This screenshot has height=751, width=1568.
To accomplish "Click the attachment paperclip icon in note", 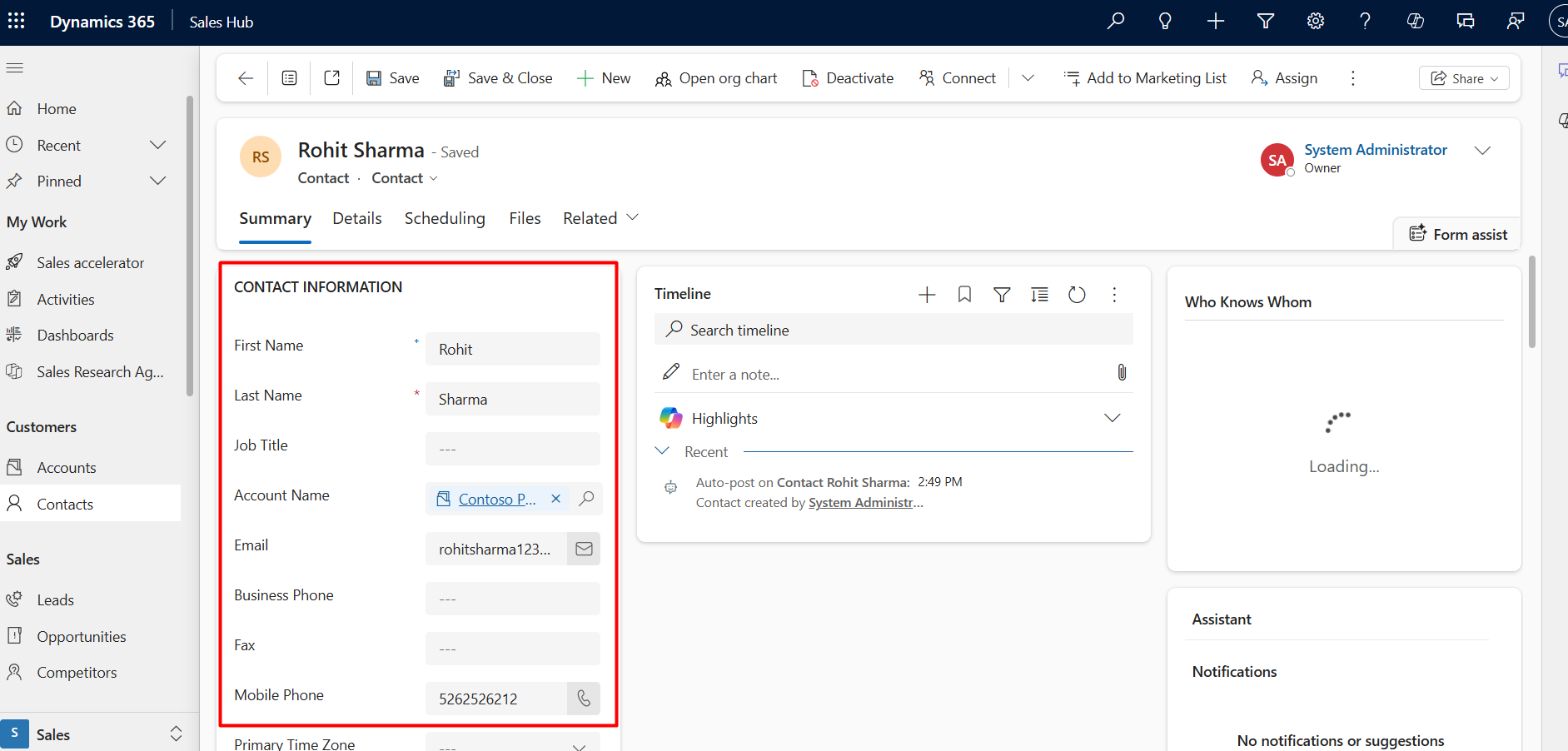I will (1122, 373).
